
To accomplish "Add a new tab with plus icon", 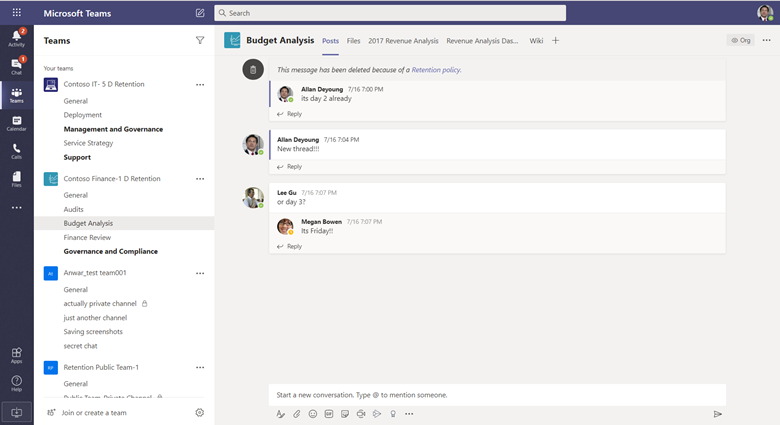I will (556, 40).
